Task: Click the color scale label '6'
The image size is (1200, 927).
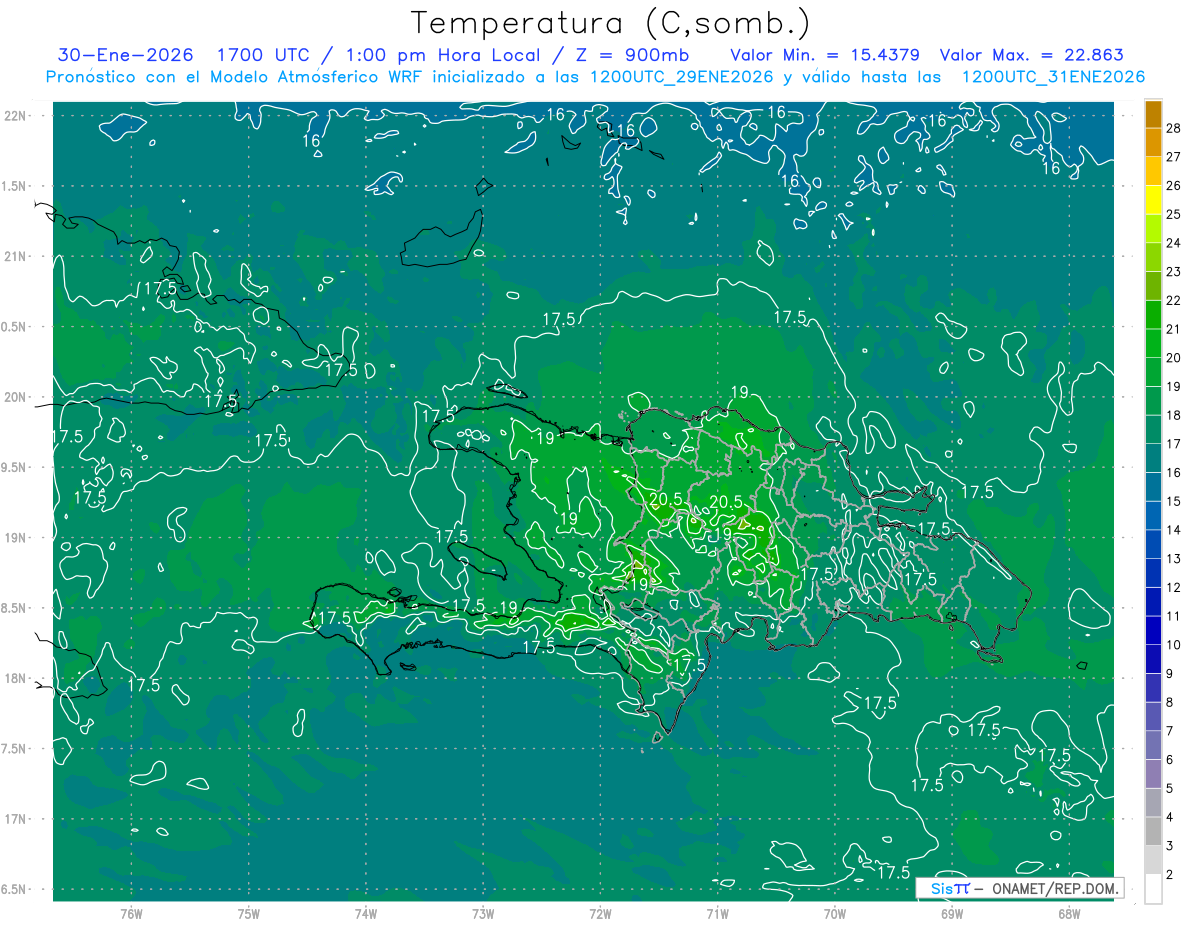Action: pos(1170,760)
